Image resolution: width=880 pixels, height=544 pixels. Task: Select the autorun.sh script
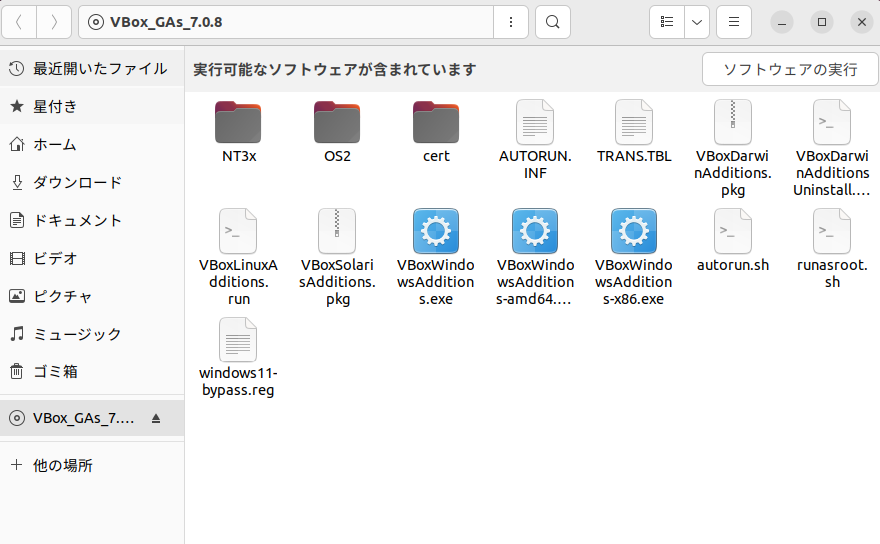[732, 241]
